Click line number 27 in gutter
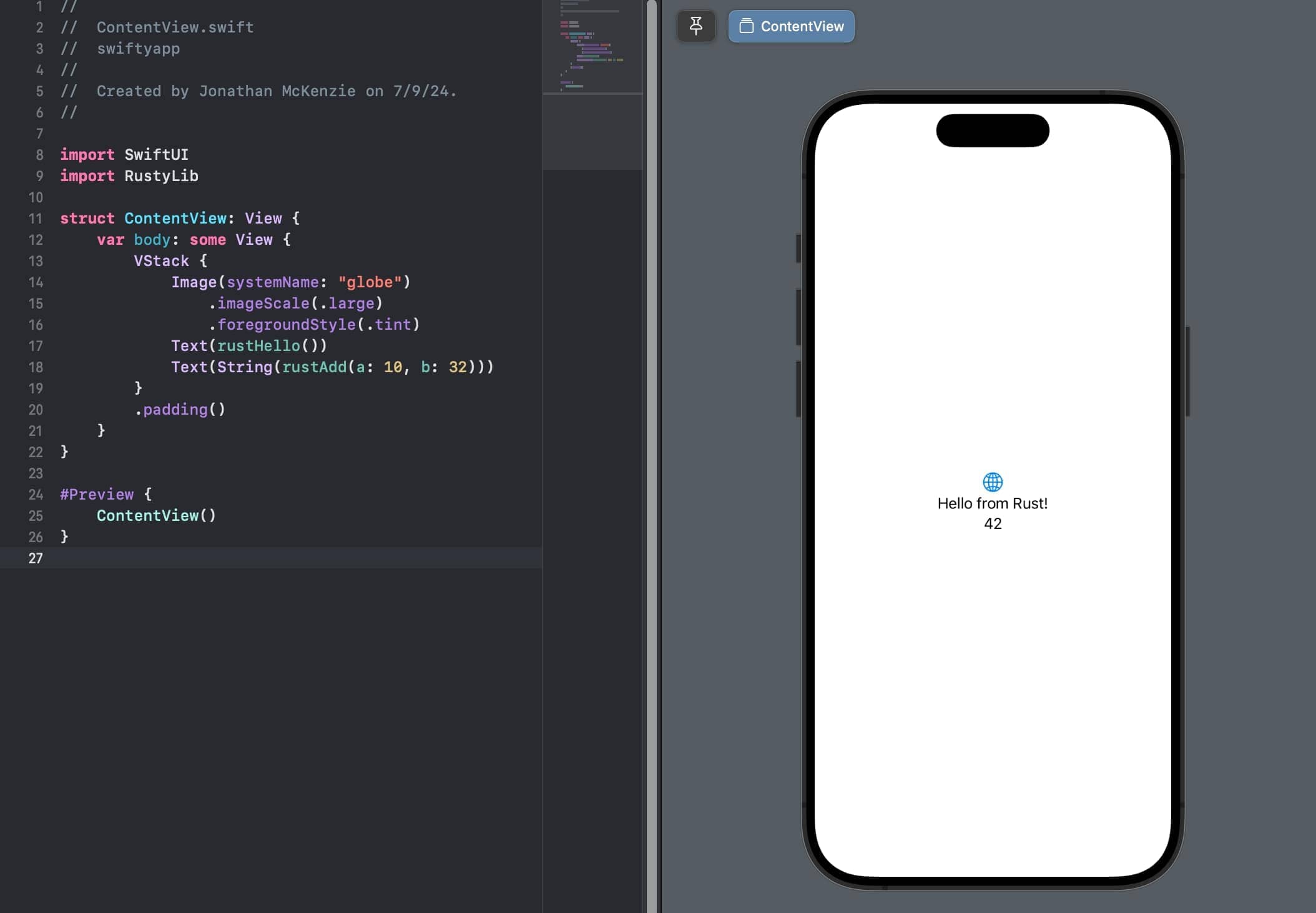Viewport: 1316px width, 913px height. (x=36, y=558)
